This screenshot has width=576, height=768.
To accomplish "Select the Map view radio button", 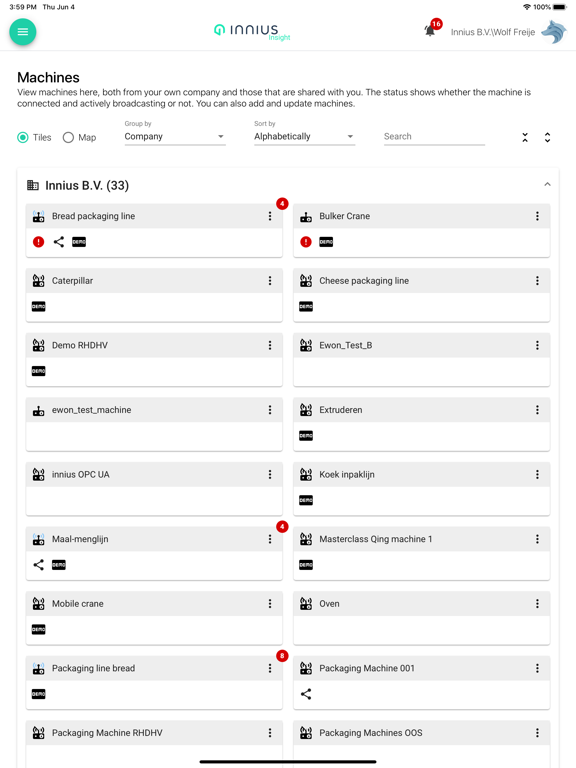I will 69,138.
